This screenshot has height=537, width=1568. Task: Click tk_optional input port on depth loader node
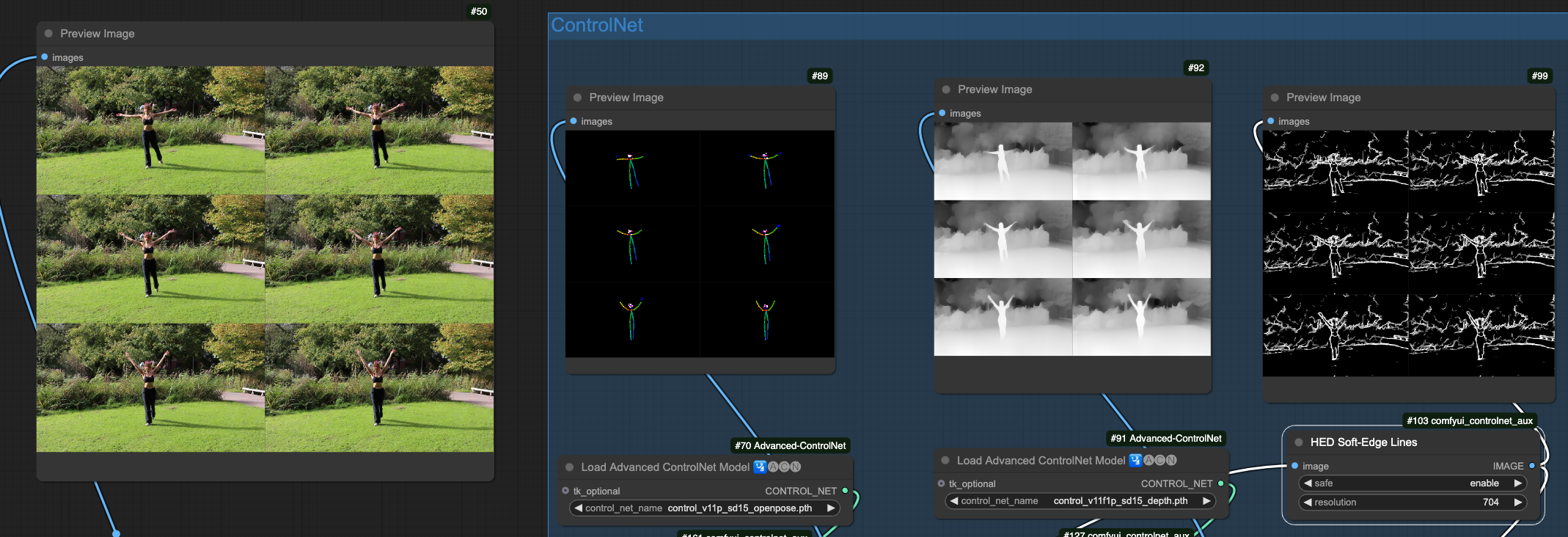tap(941, 483)
